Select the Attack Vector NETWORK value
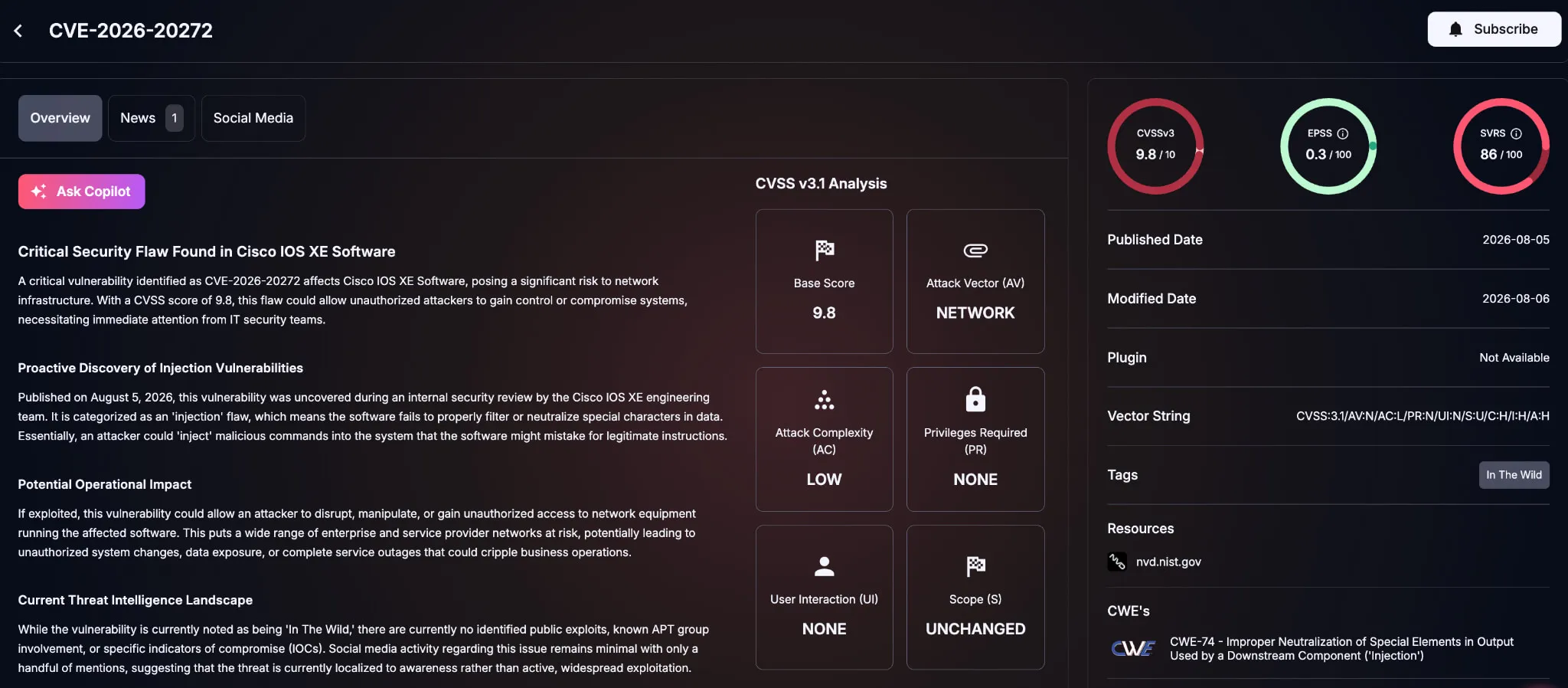The width and height of the screenshot is (1568, 688). 975,313
